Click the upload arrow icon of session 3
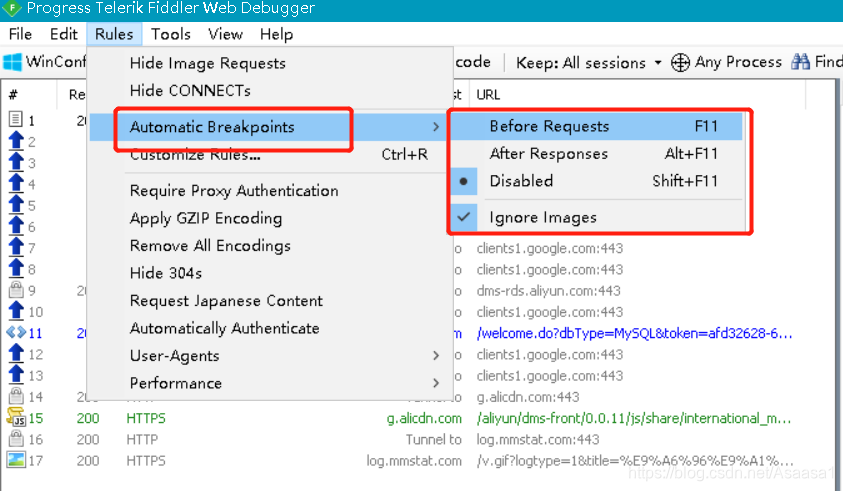The width and height of the screenshot is (843, 491). coord(16,162)
